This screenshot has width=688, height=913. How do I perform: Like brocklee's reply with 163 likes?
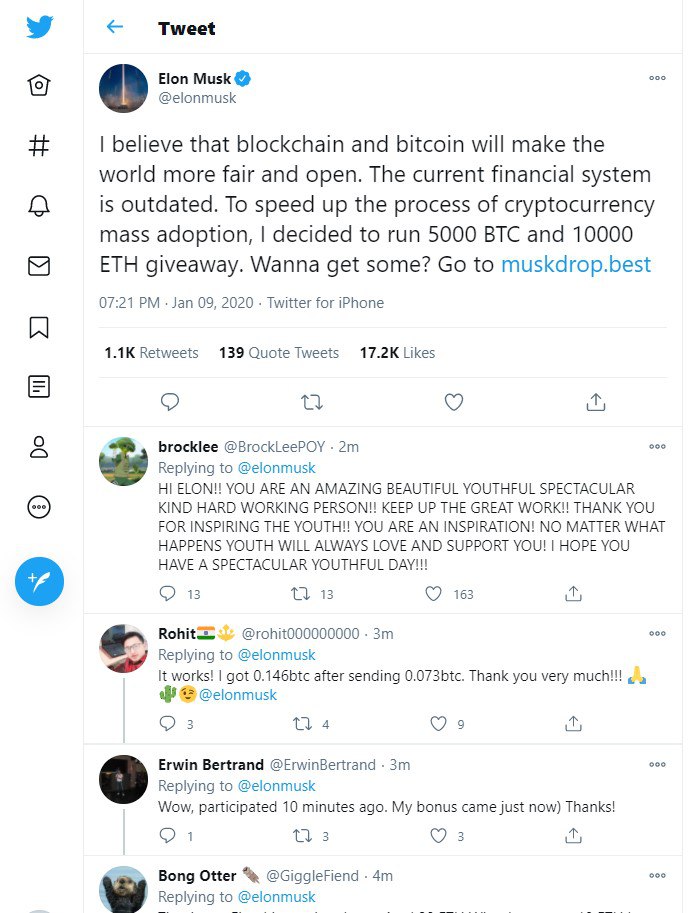point(433,593)
